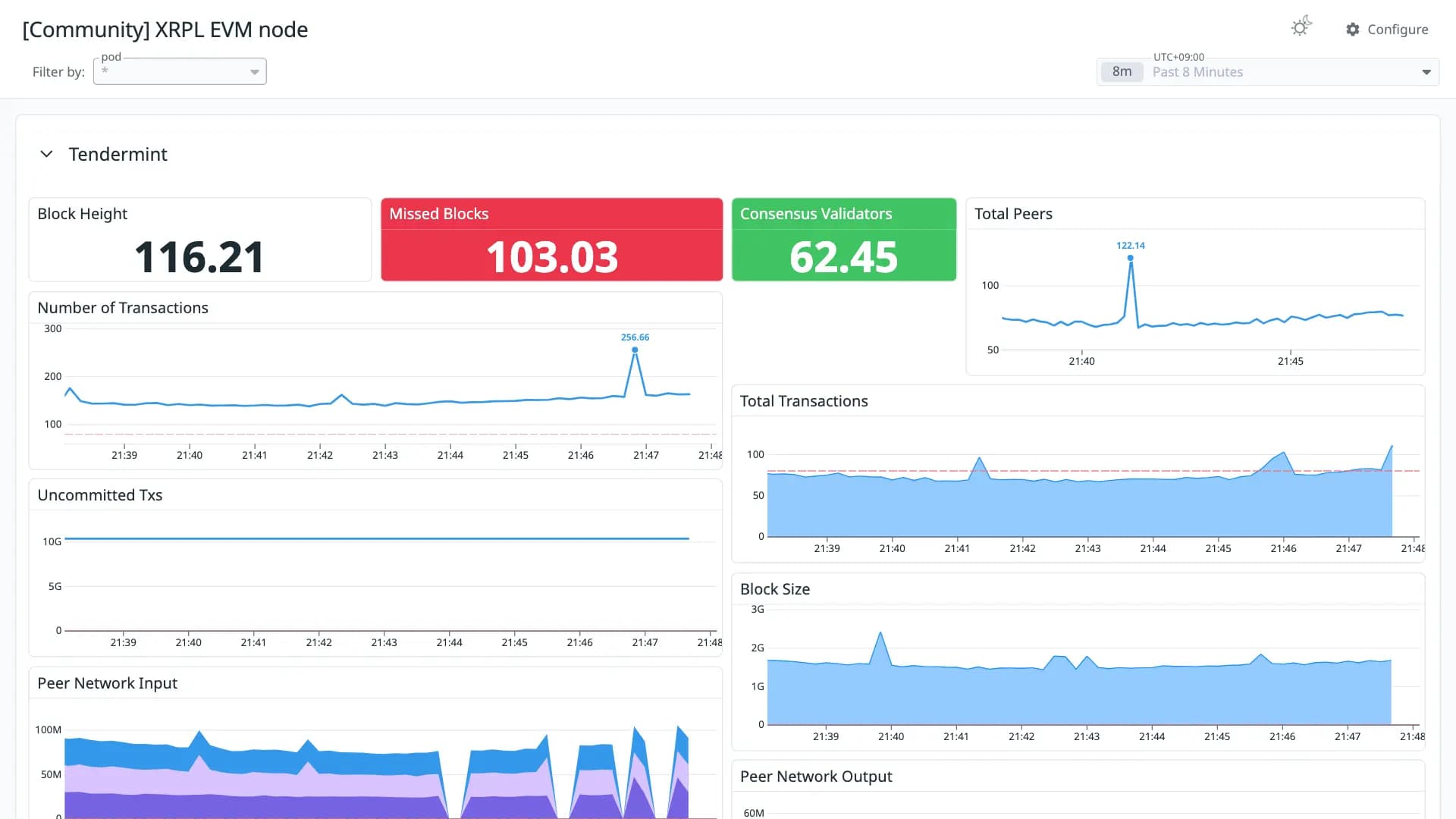Toggle the light/dark theme sun-moon icon
The width and height of the screenshot is (1456, 819).
click(x=1301, y=27)
